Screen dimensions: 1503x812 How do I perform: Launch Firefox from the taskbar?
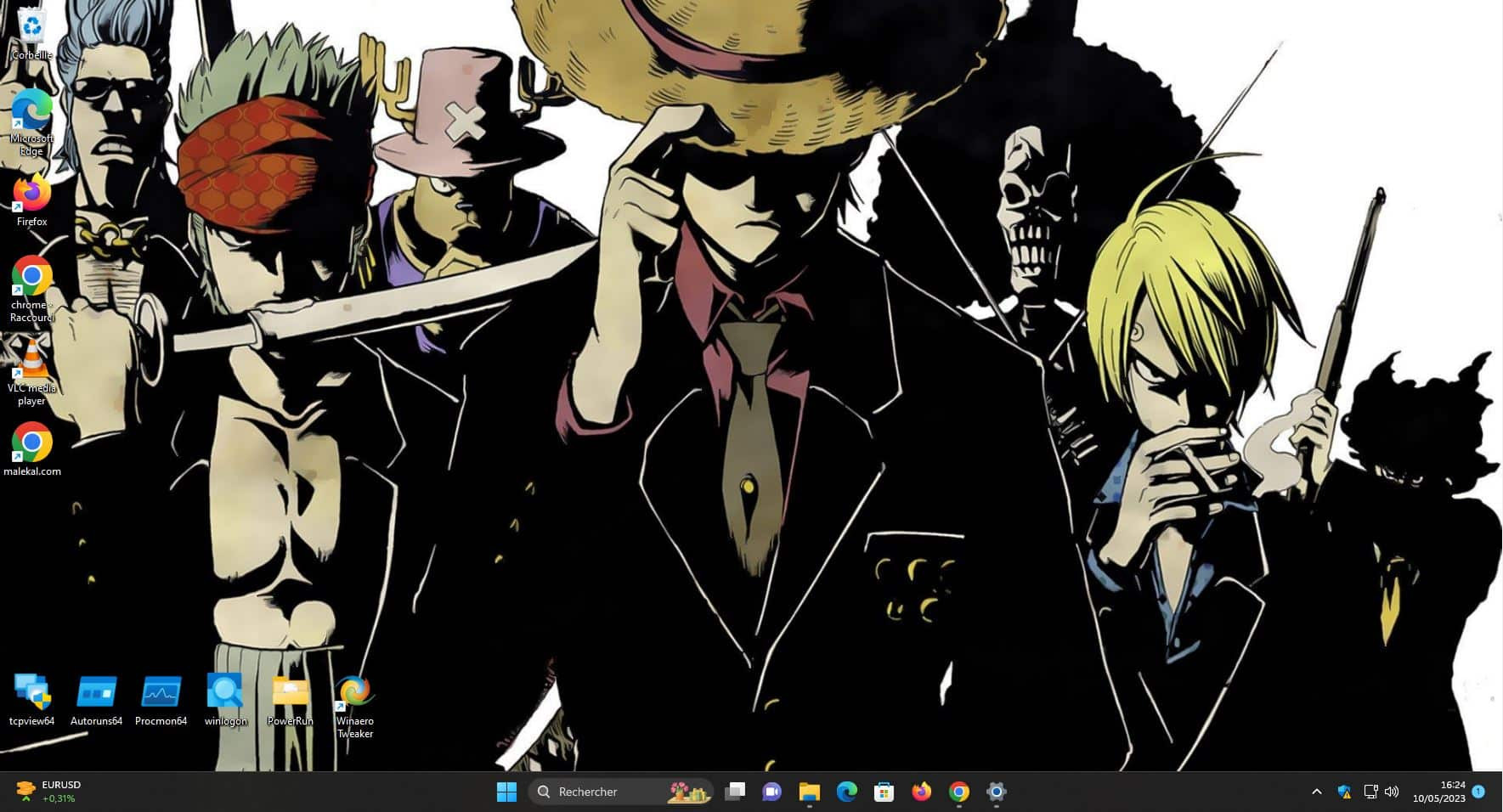(x=921, y=792)
